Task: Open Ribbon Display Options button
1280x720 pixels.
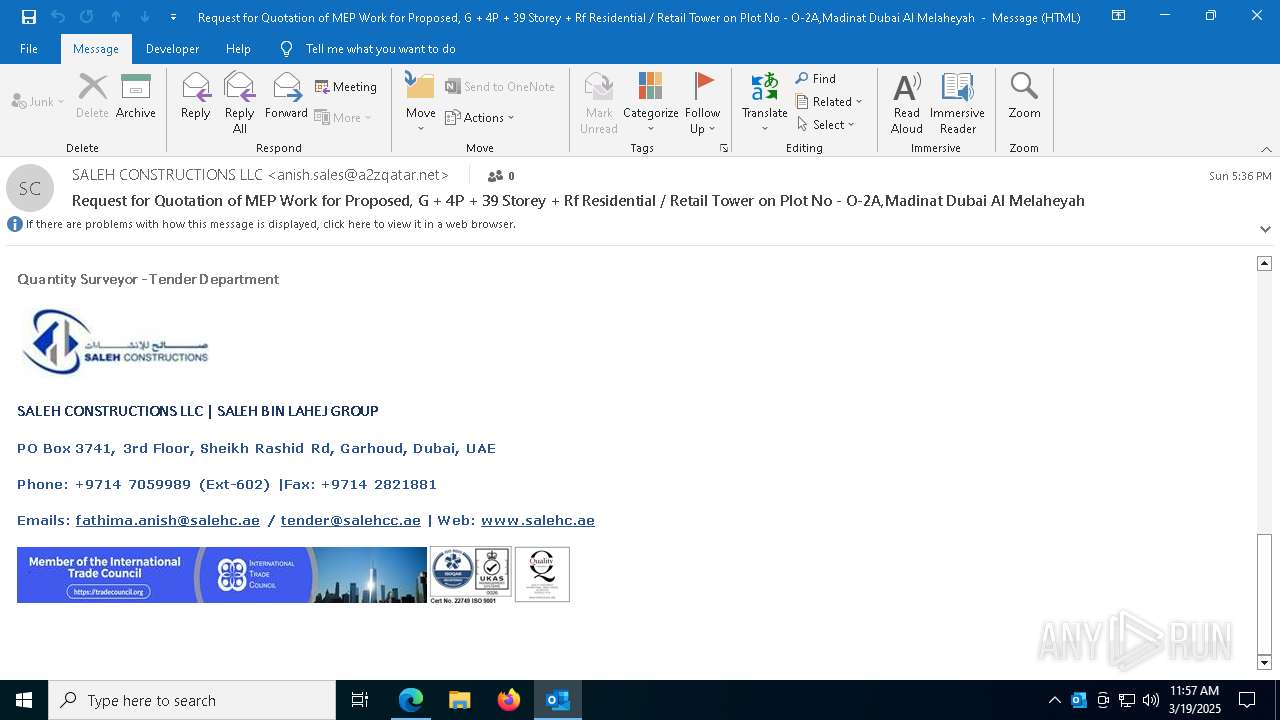Action: tap(1118, 16)
